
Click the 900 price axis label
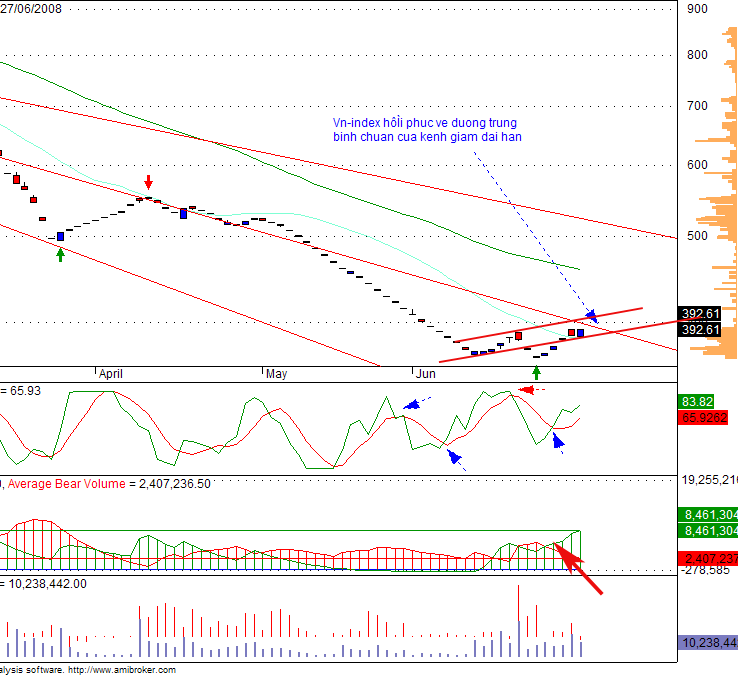click(x=697, y=9)
